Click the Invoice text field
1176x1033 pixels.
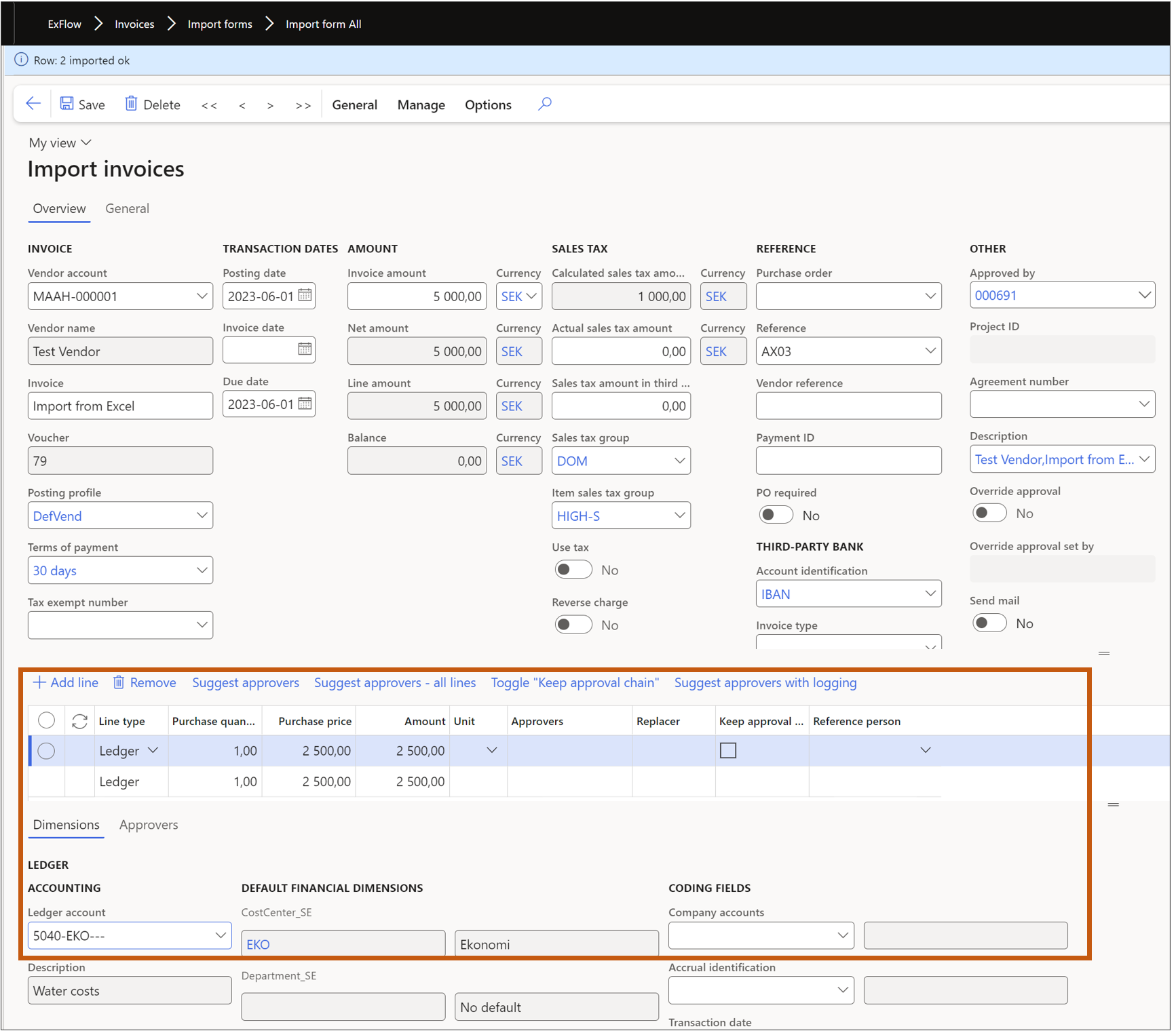point(120,406)
